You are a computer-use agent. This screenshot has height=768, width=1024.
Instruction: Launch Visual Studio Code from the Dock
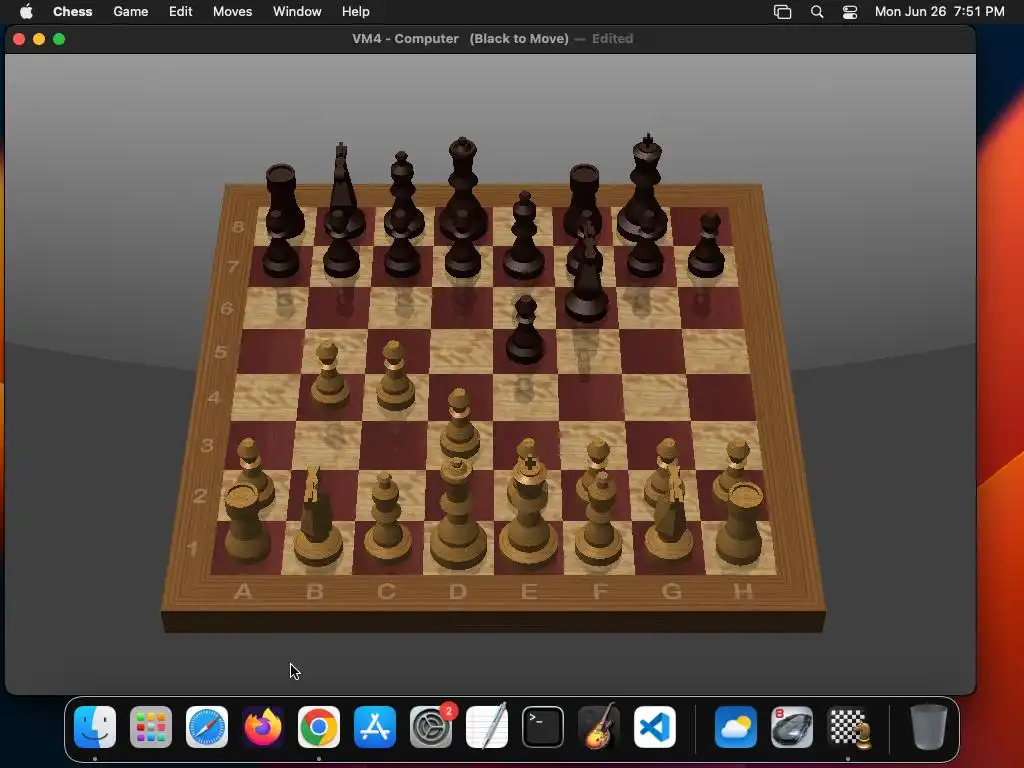654,727
